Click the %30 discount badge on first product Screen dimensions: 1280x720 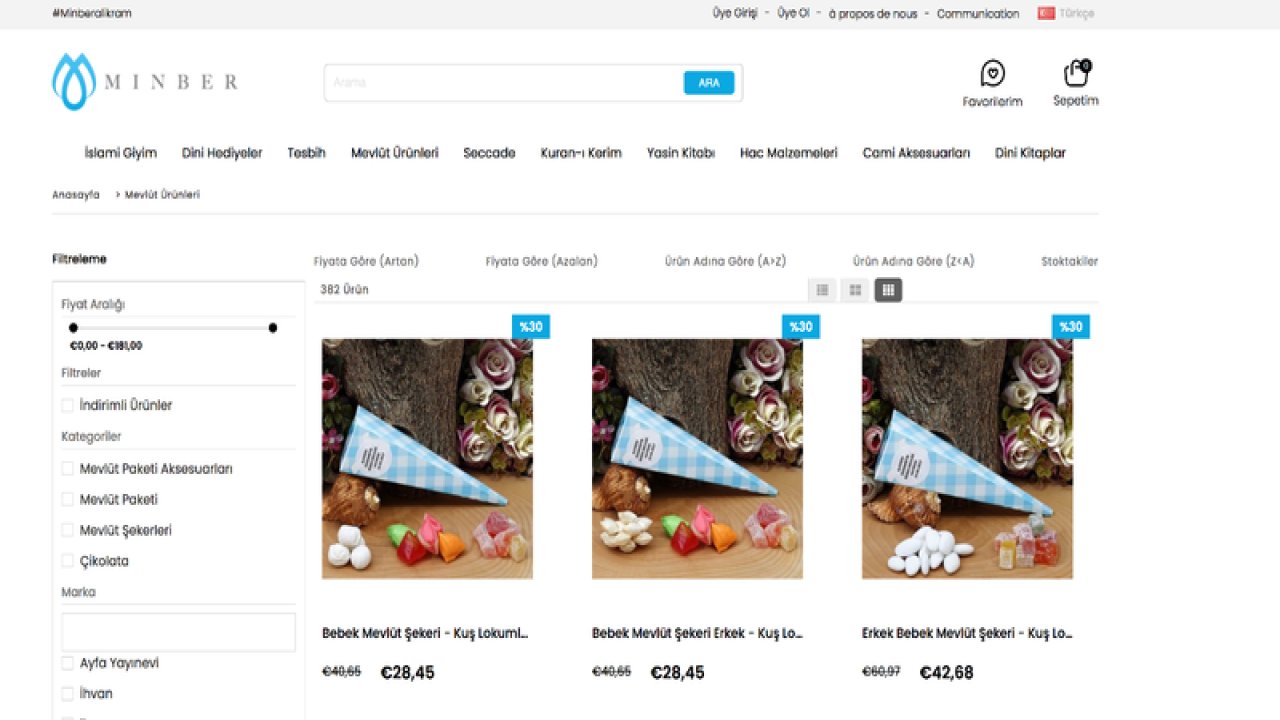pyautogui.click(x=531, y=326)
